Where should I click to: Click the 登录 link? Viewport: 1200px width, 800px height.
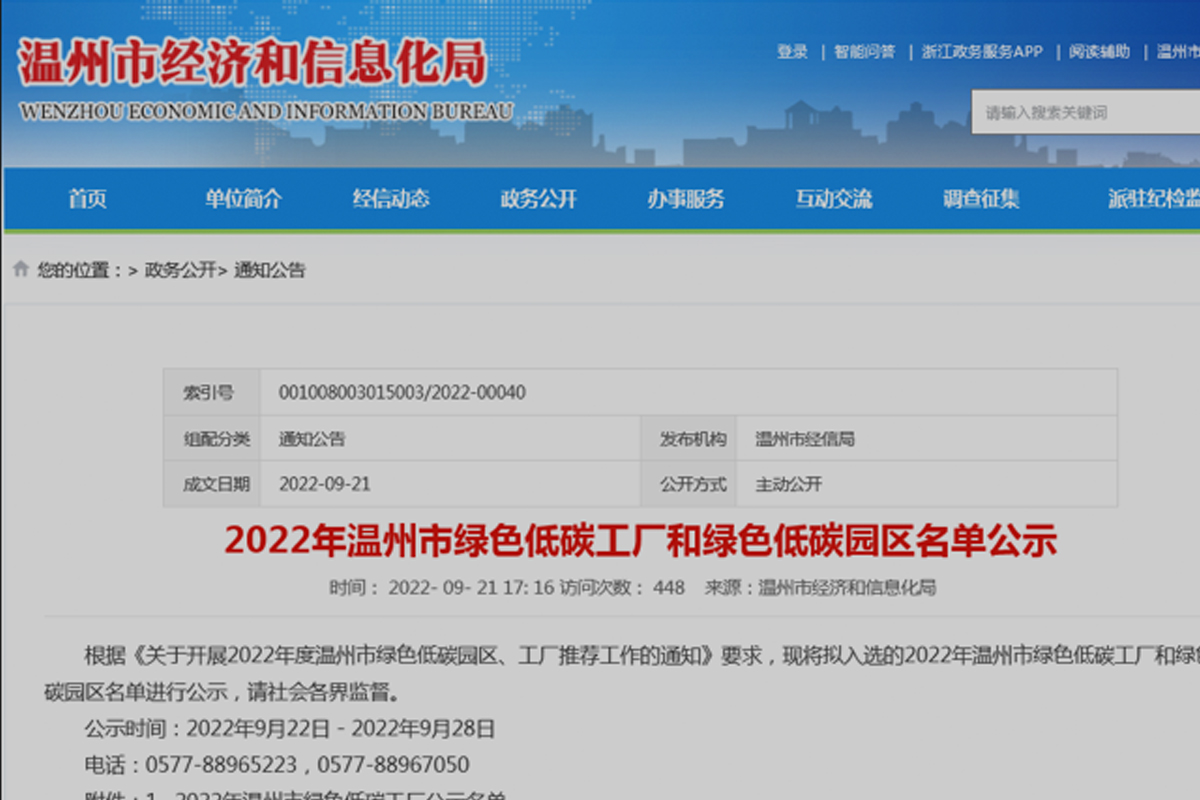tap(792, 51)
